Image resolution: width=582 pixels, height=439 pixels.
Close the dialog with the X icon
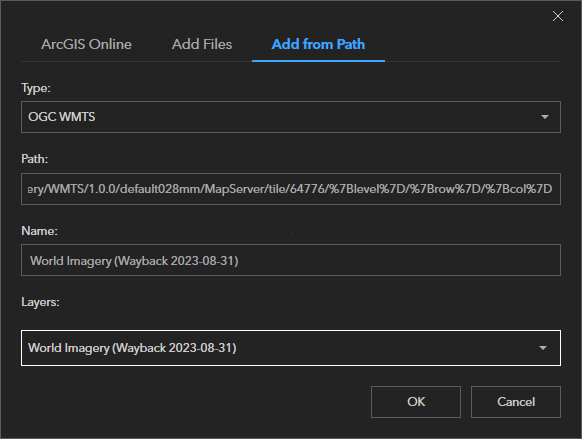(x=558, y=16)
